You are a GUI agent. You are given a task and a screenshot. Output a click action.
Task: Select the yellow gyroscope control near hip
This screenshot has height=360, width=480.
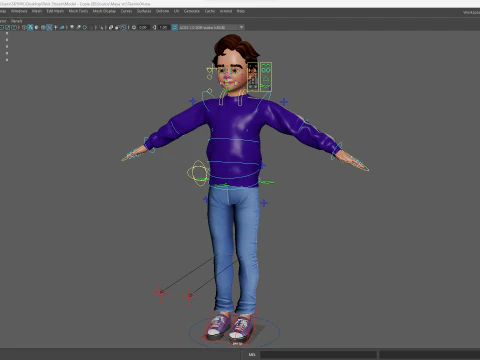tap(198, 173)
